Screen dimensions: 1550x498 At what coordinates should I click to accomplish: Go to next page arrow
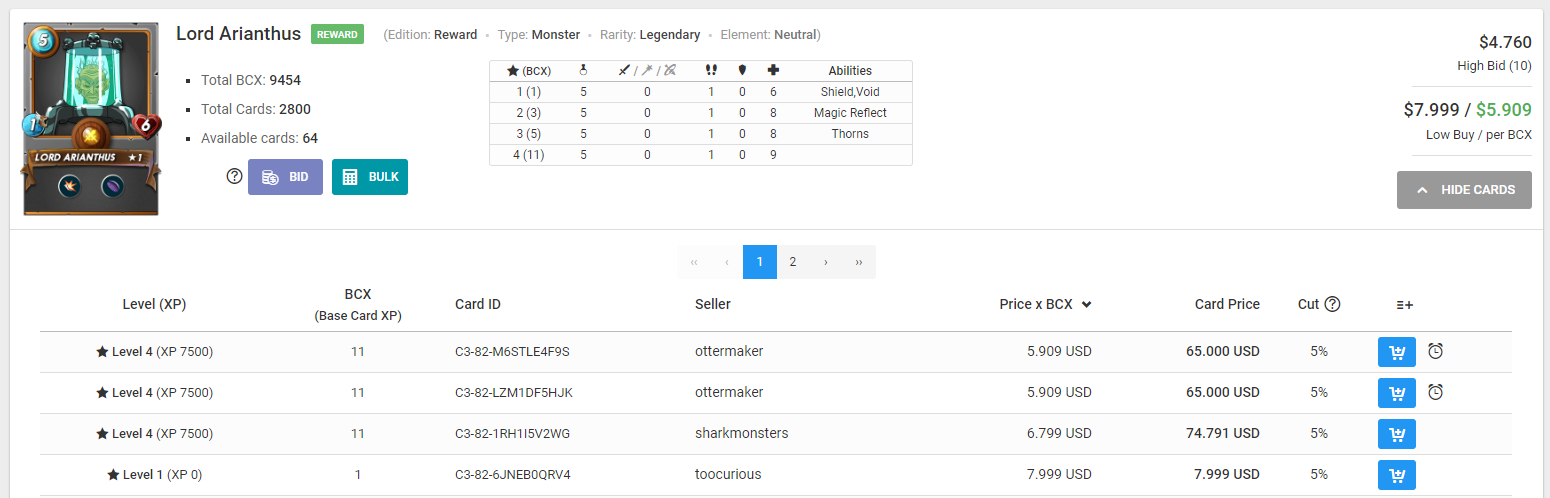tap(825, 262)
